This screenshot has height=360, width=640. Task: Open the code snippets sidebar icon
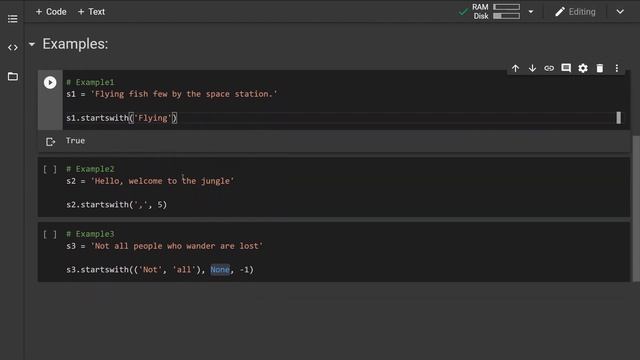point(13,48)
